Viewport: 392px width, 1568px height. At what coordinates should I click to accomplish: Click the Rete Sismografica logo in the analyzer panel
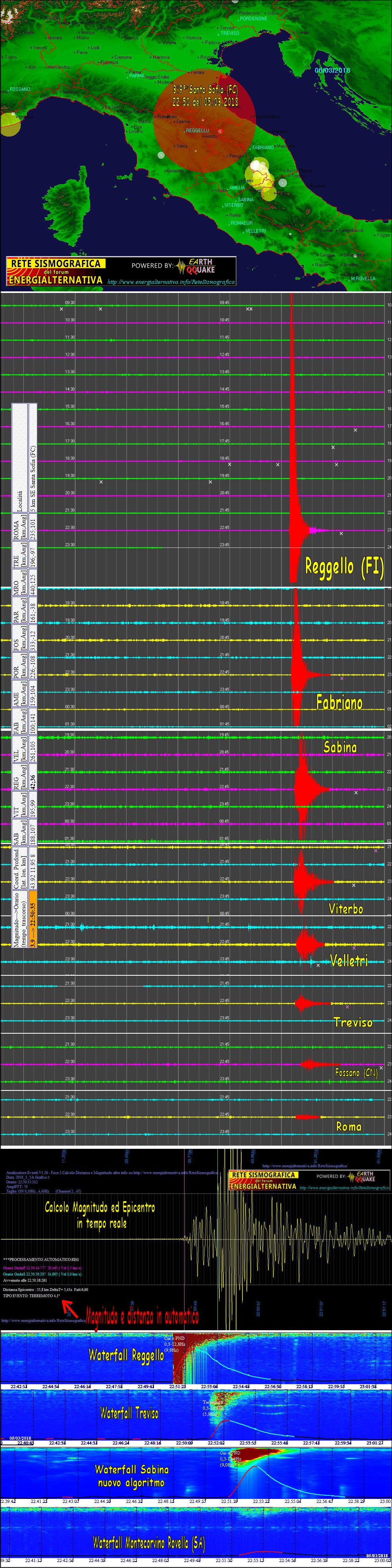pos(263,1180)
